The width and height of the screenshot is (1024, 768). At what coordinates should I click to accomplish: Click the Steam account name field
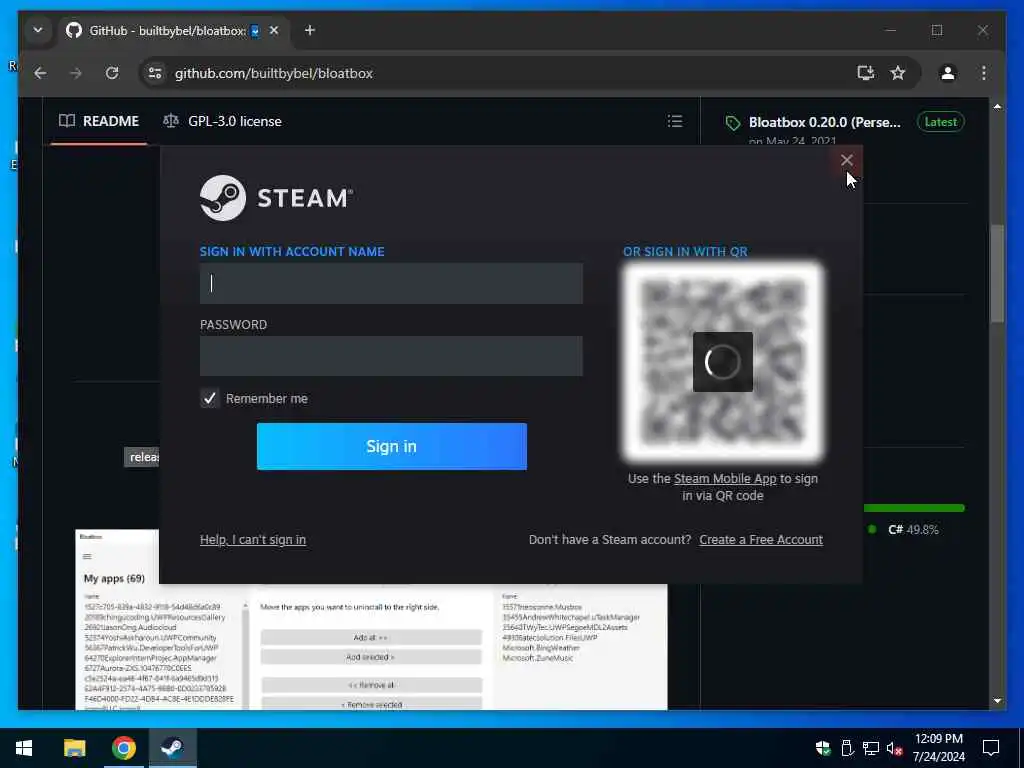pyautogui.click(x=391, y=283)
